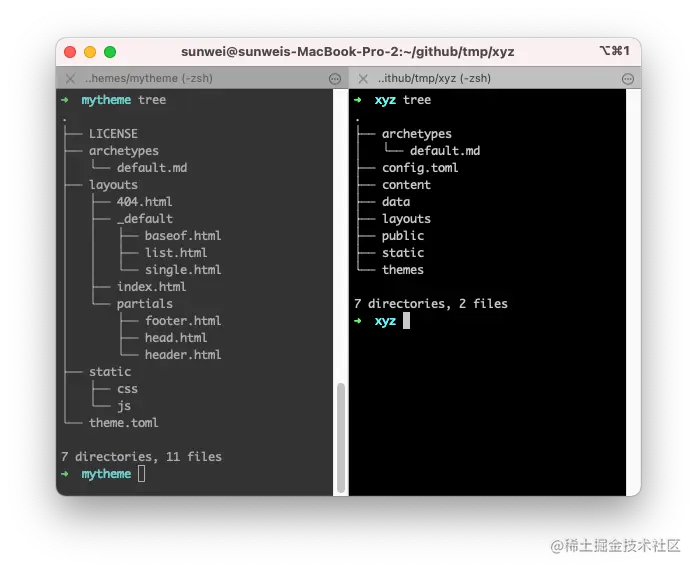
Task: Click list.html entry
Action: [176, 253]
